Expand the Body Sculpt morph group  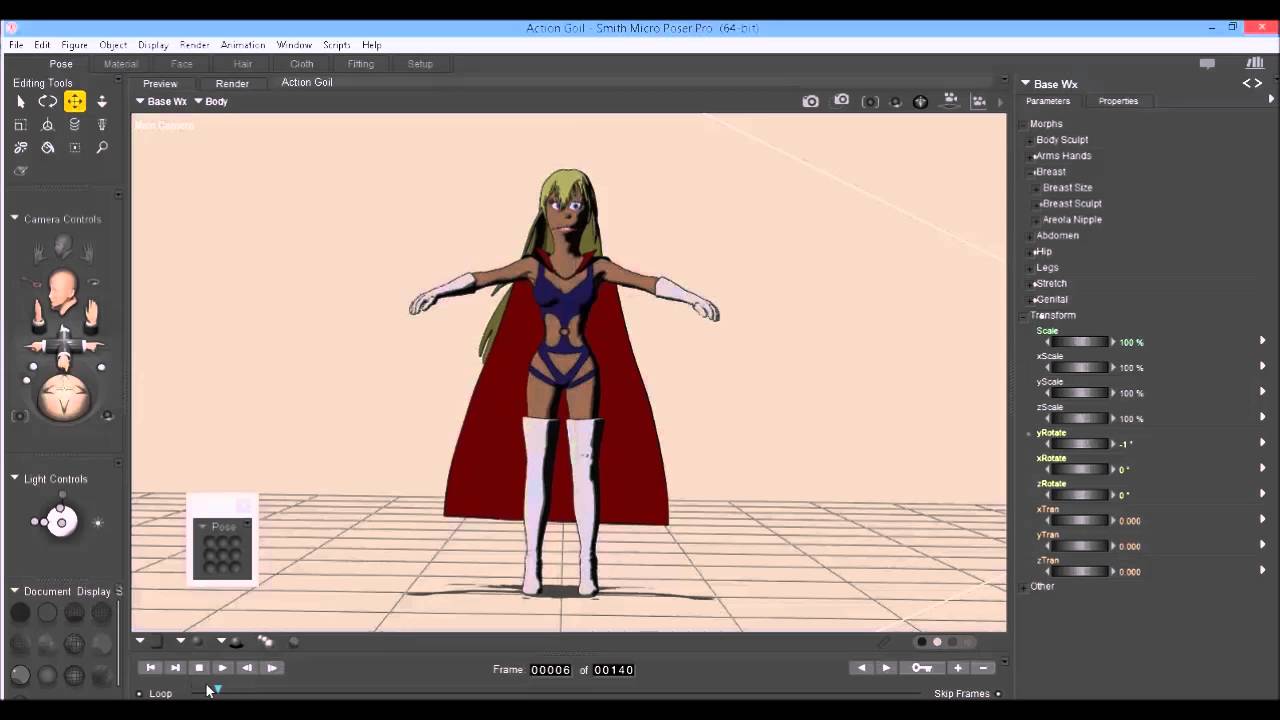coord(1030,140)
